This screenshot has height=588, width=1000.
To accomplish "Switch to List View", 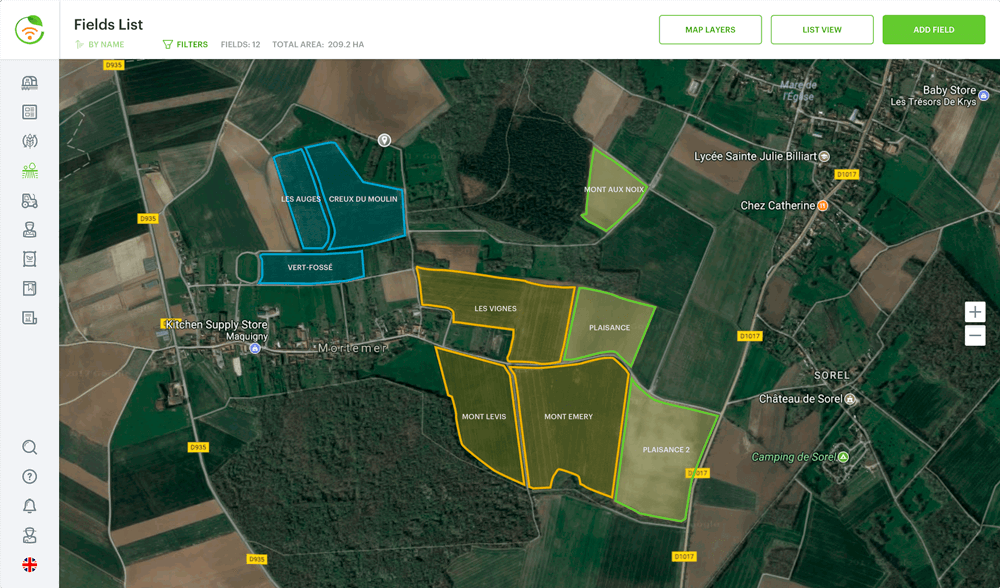I will 822,30.
